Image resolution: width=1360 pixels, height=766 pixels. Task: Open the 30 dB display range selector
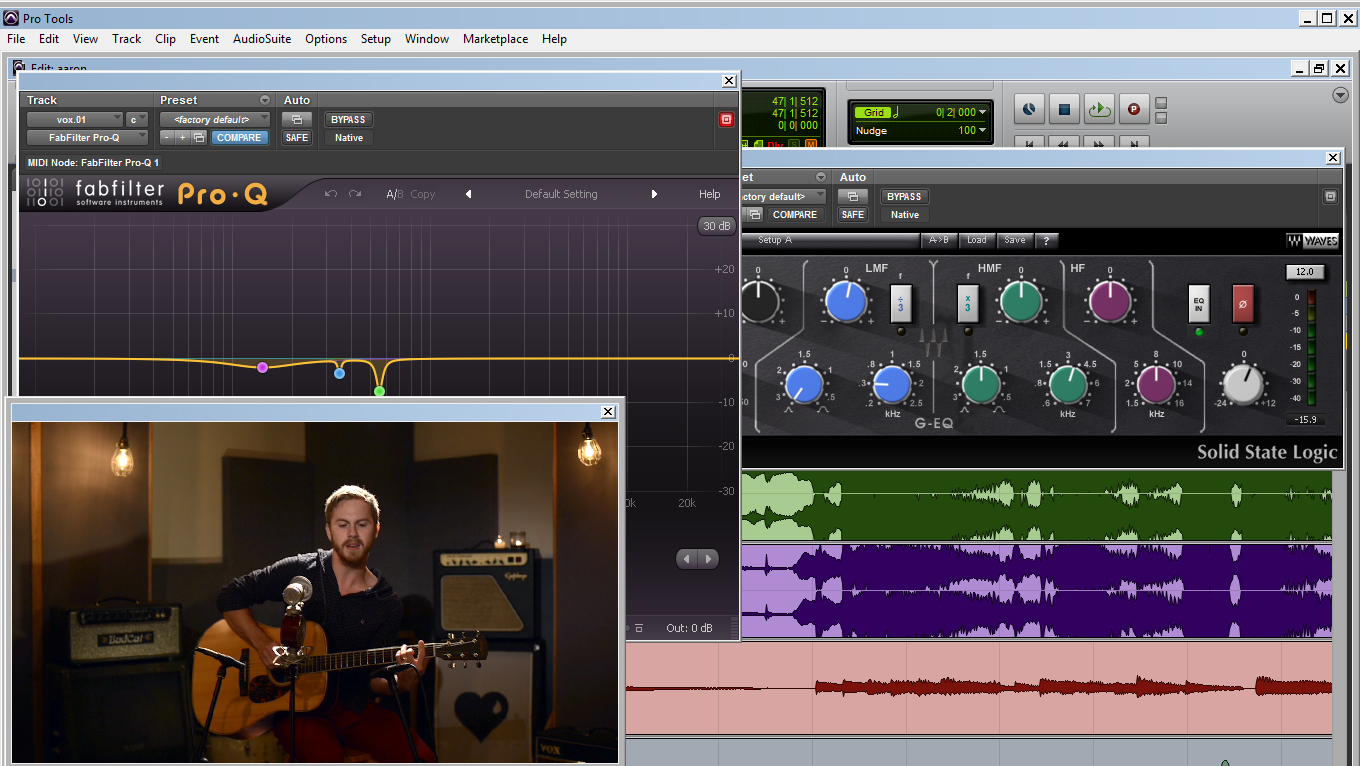coord(716,226)
